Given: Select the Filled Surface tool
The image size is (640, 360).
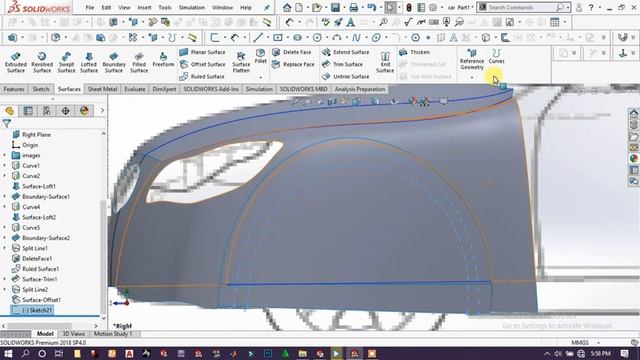Looking at the screenshot, I should click(x=139, y=62).
